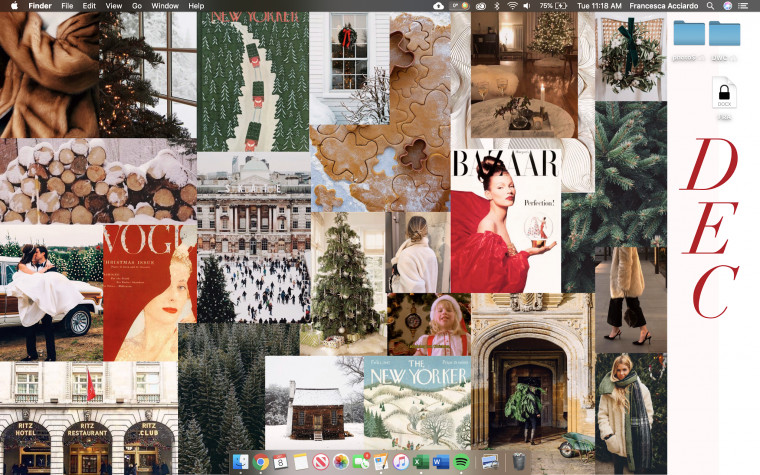The width and height of the screenshot is (760, 475).
Task: Open the volume control in menu bar
Action: [x=527, y=6]
